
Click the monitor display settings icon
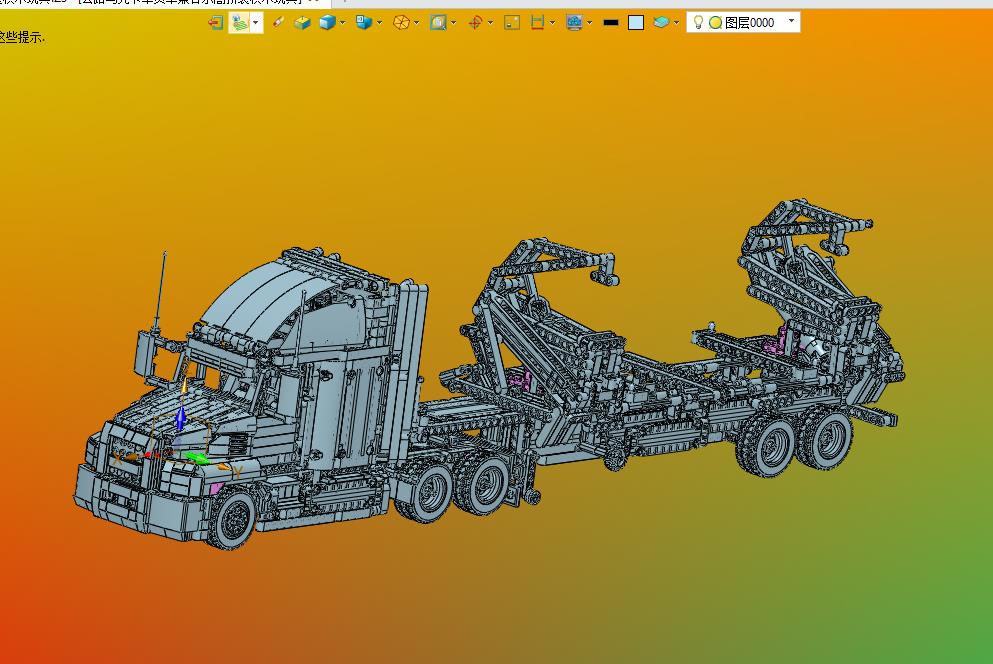pos(574,23)
